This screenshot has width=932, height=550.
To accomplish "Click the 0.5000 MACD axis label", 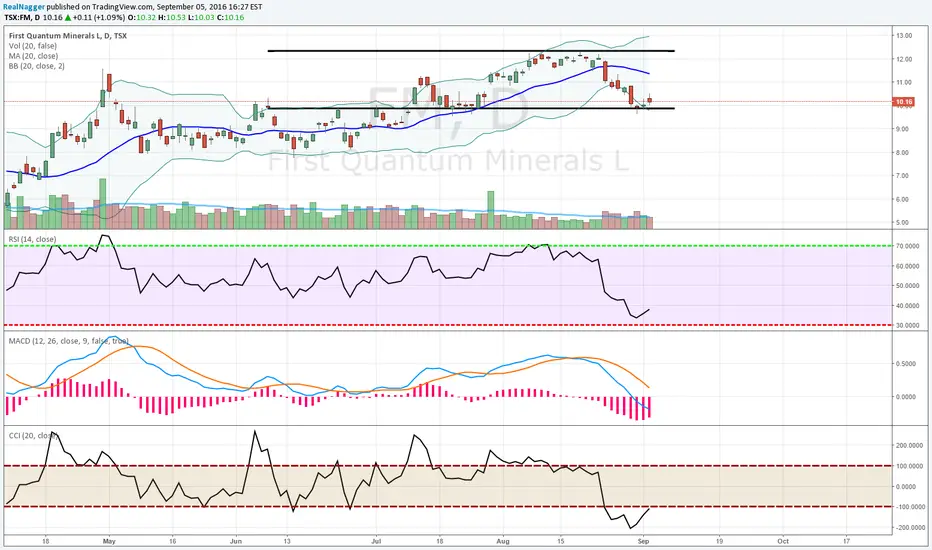I will pyautogui.click(x=907, y=364).
